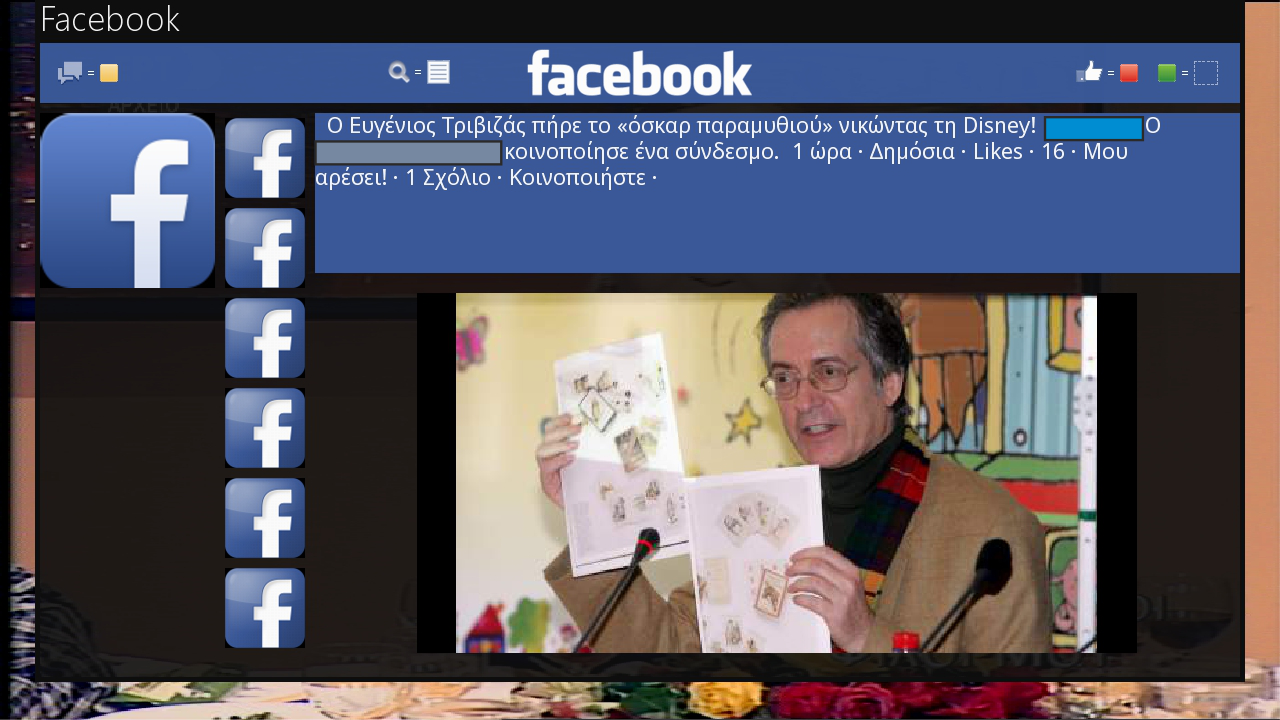Click the magnifying glass search icon
The width and height of the screenshot is (1280, 720).
coord(399,72)
